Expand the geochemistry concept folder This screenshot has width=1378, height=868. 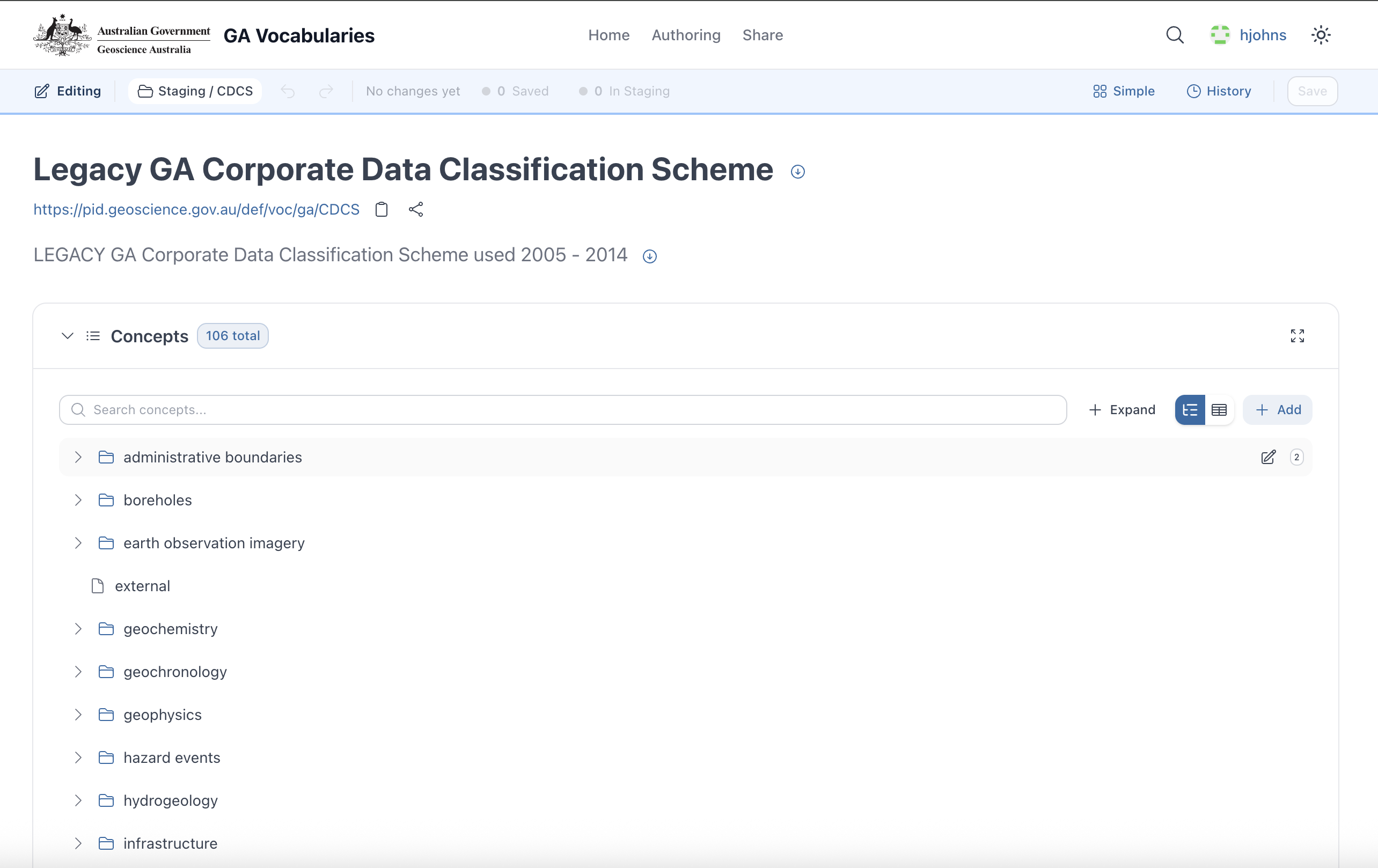click(x=78, y=629)
